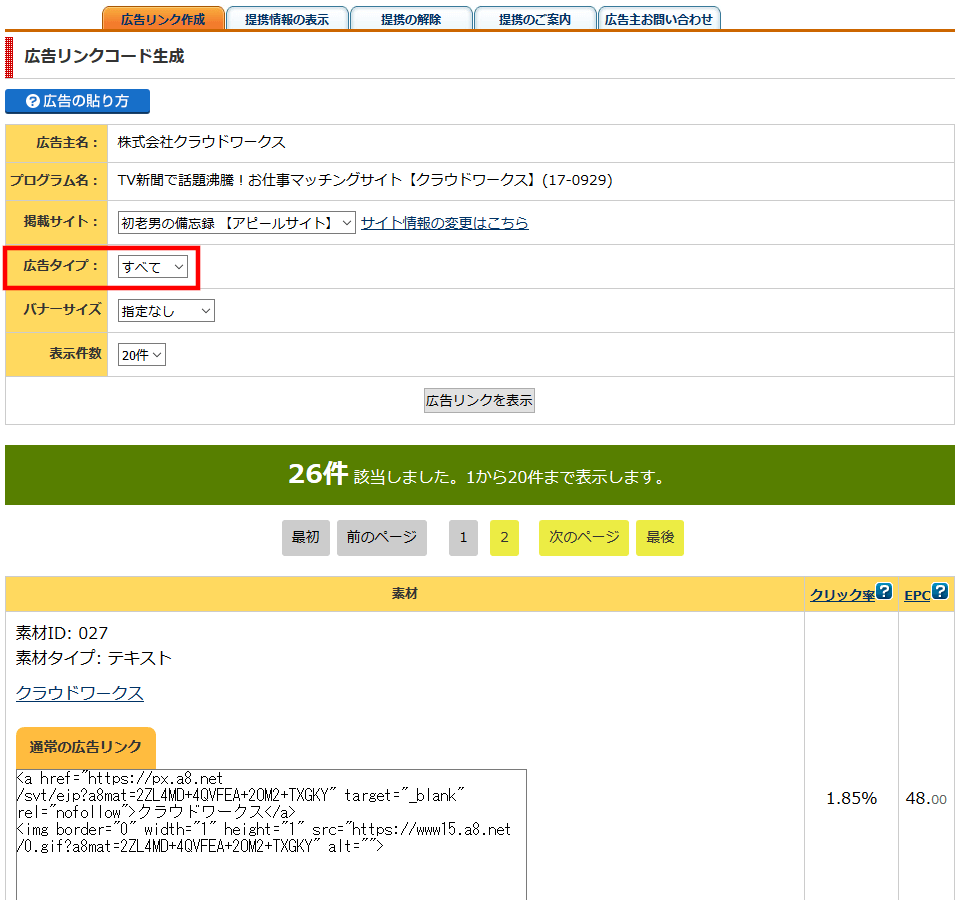
Task: Open the 表示件数 dropdown showing 20件
Action: click(141, 355)
